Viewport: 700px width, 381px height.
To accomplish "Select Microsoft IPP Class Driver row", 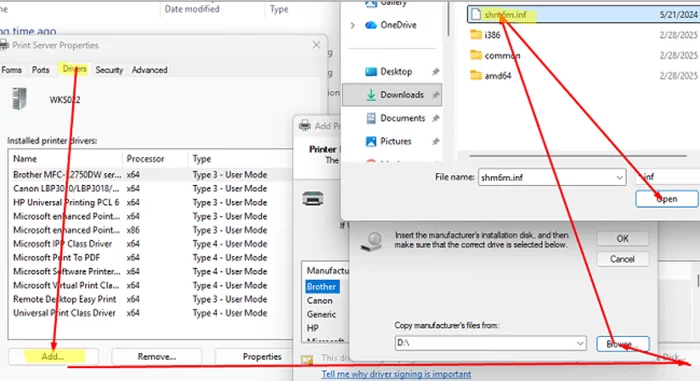I will (150, 244).
